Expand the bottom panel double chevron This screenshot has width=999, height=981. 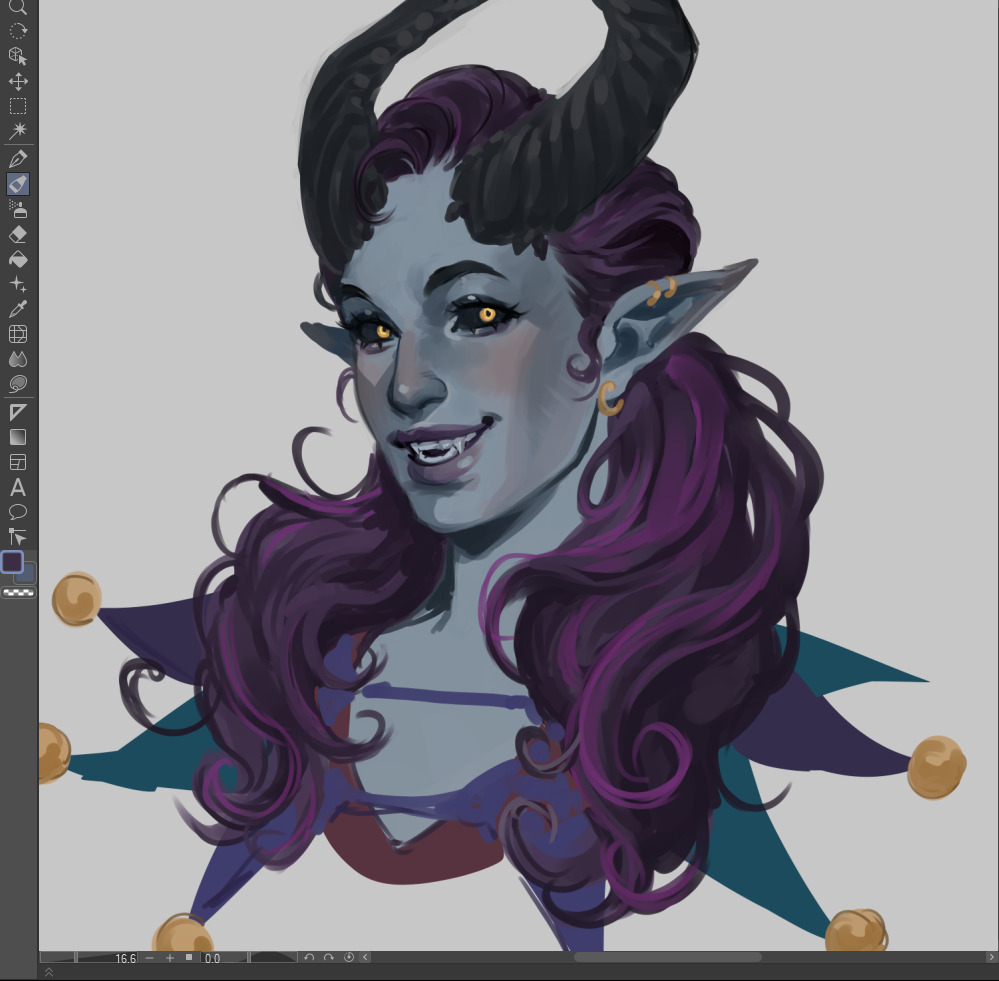48,972
